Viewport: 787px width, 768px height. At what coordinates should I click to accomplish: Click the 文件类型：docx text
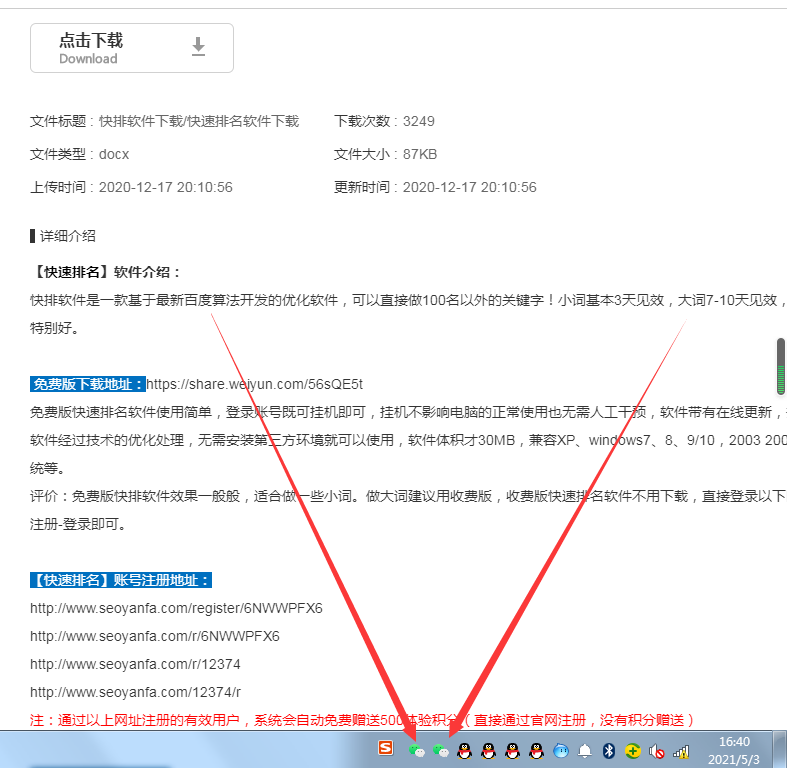79,154
